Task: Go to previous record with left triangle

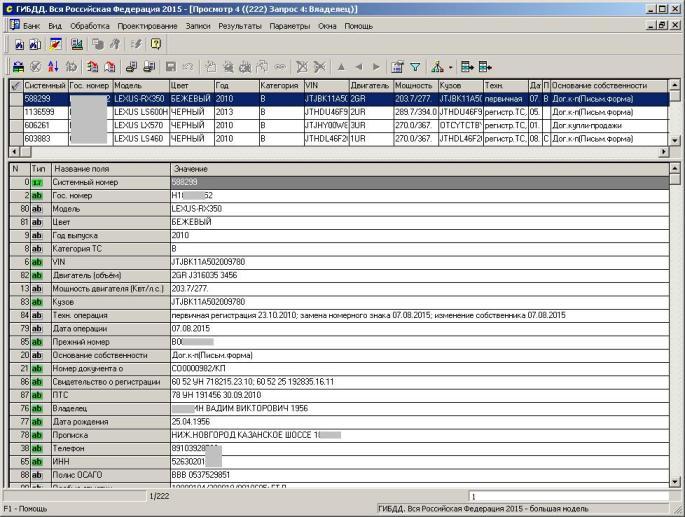Action: [x=359, y=67]
